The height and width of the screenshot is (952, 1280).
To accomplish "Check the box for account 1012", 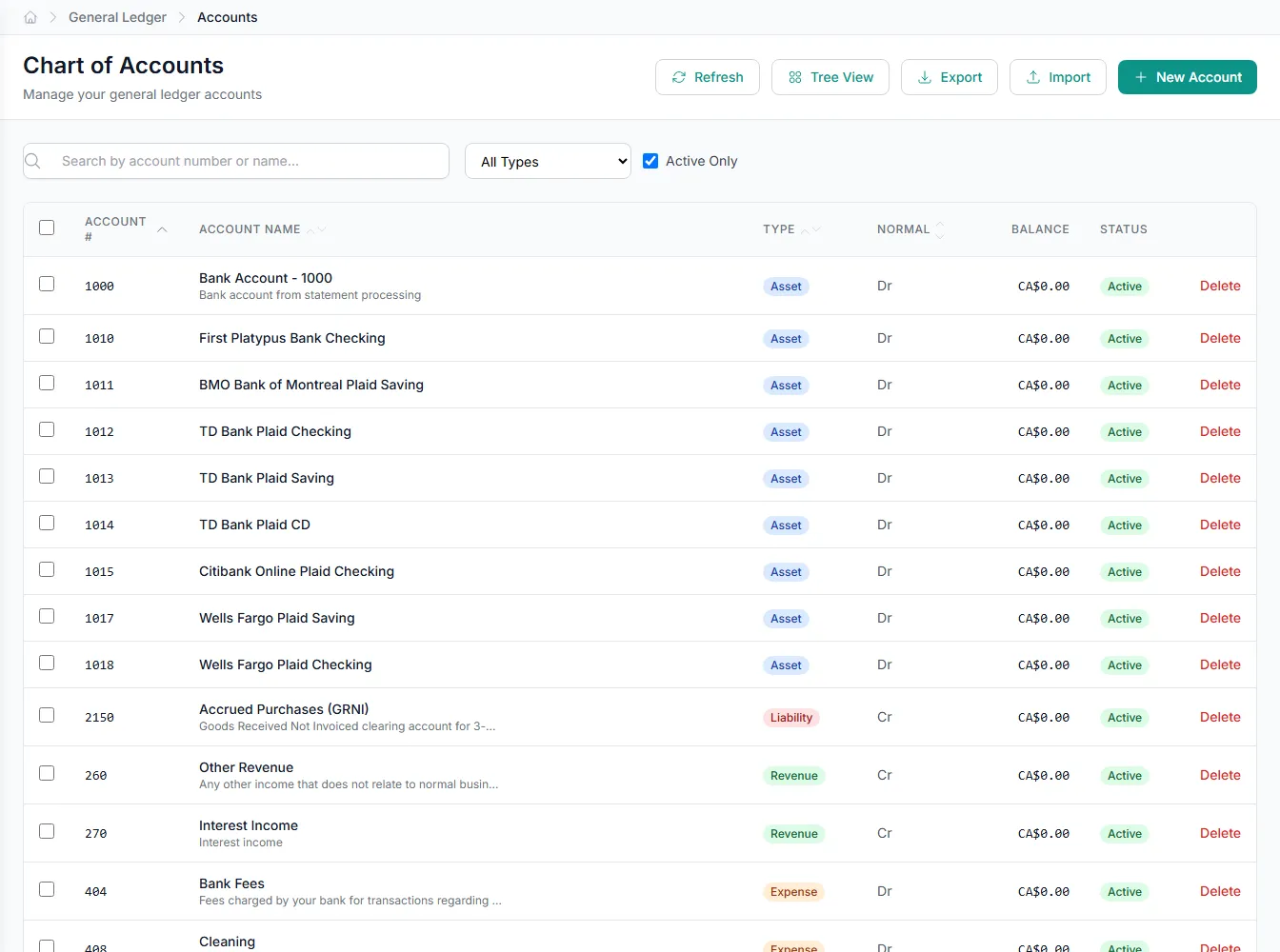I will click(47, 429).
